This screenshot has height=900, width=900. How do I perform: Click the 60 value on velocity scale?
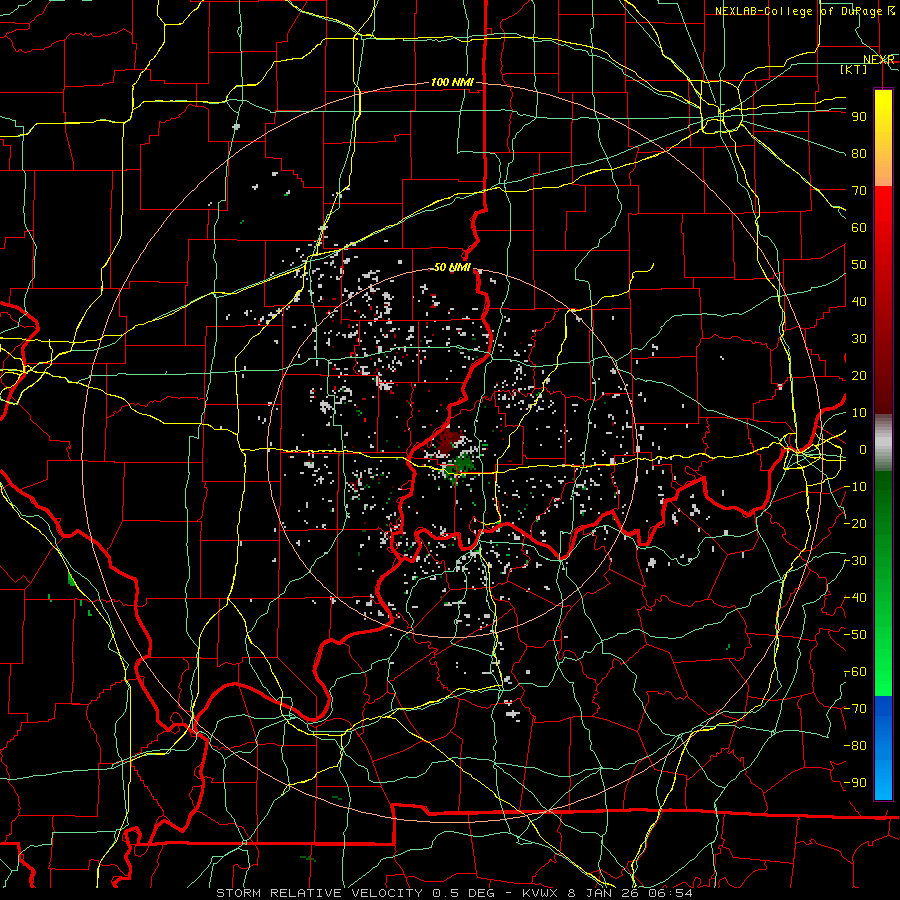[859, 228]
